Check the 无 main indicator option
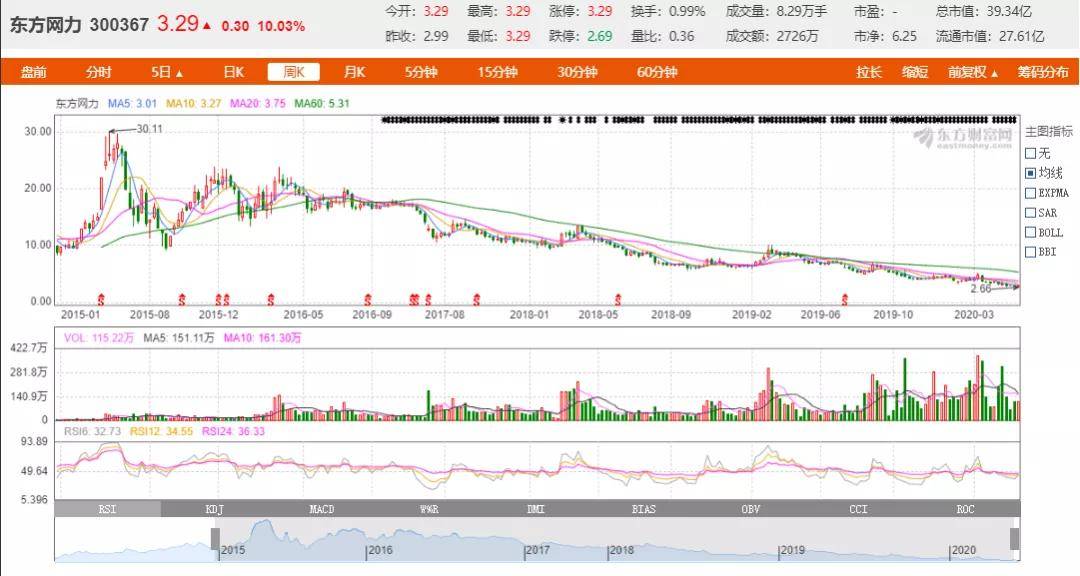This screenshot has width=1080, height=576. 1030,153
